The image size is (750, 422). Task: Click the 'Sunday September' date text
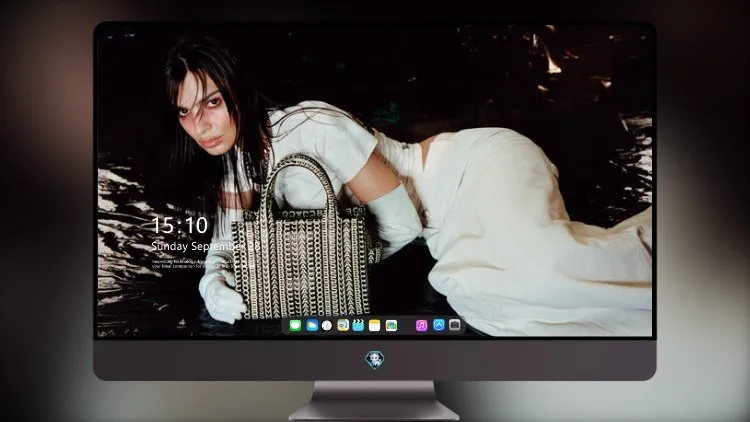197,246
